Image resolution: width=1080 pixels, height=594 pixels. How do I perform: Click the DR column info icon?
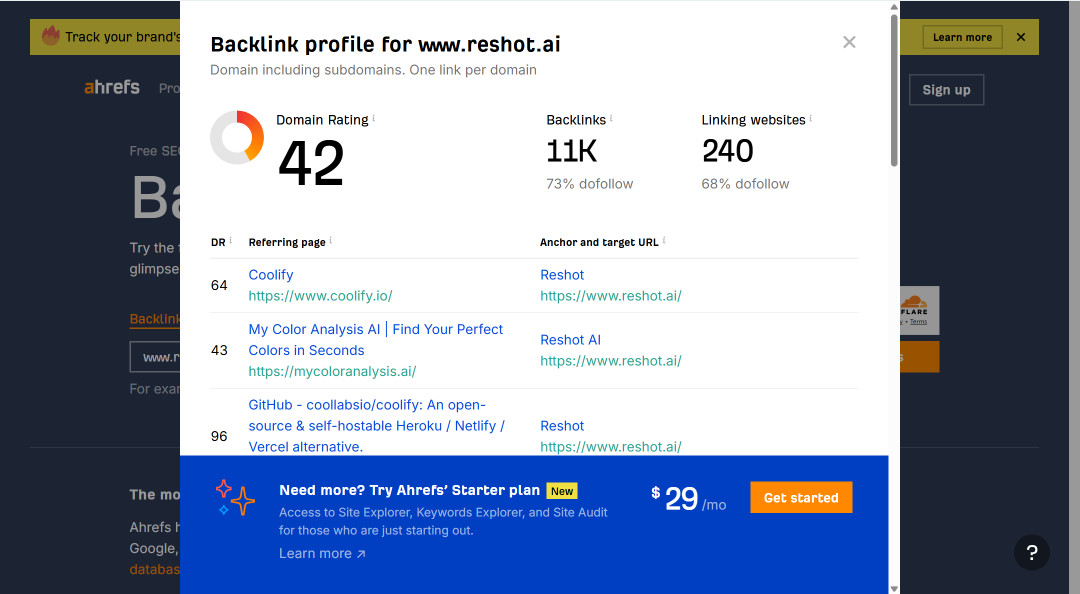(231, 240)
